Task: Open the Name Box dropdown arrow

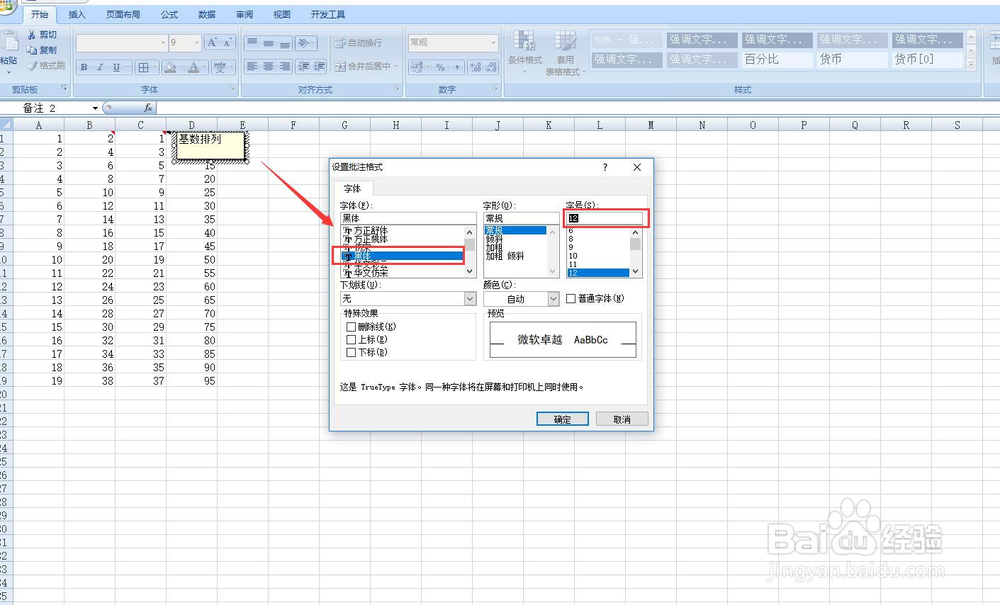Action: pyautogui.click(x=95, y=108)
